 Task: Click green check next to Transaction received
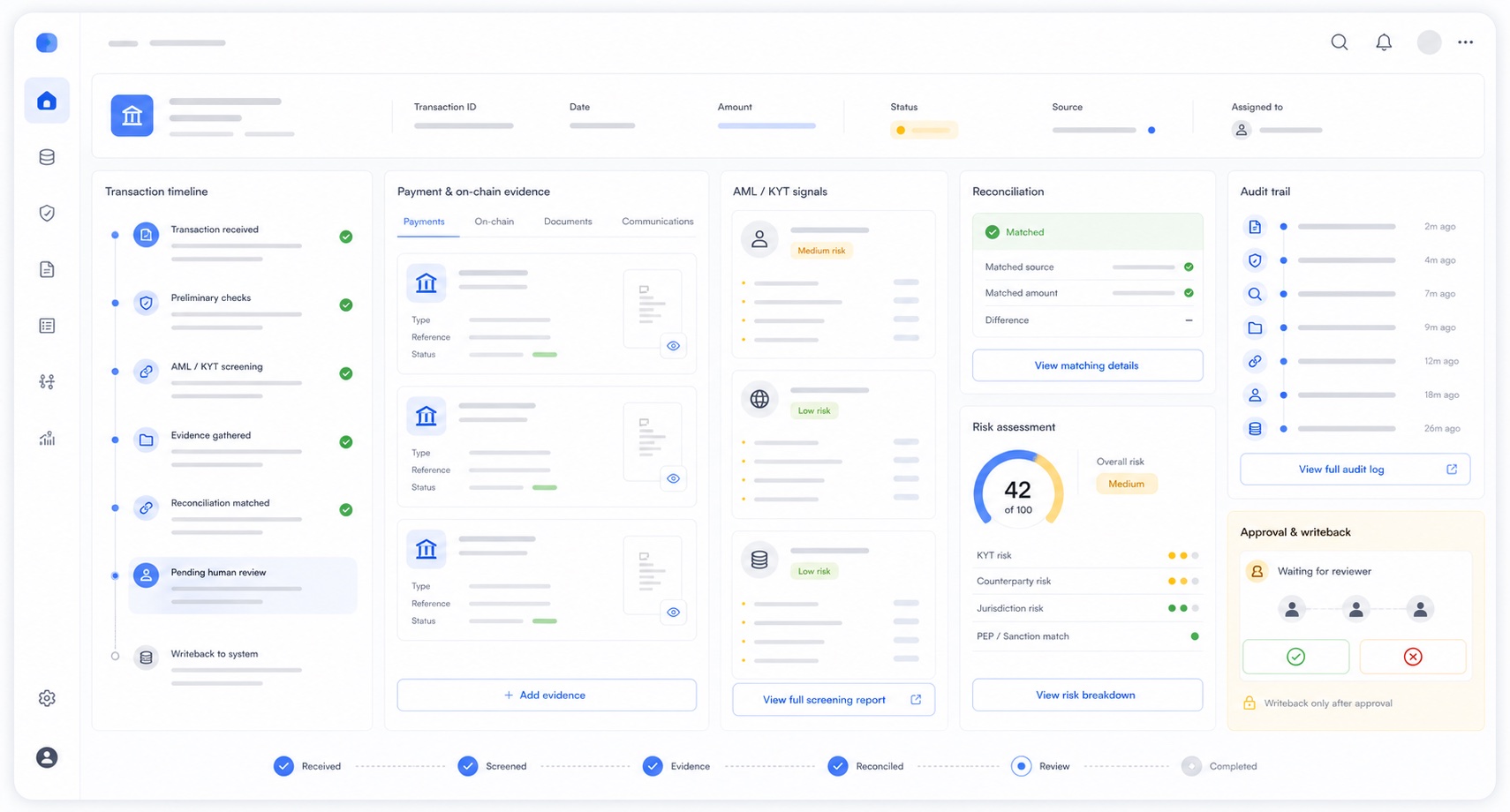point(346,237)
